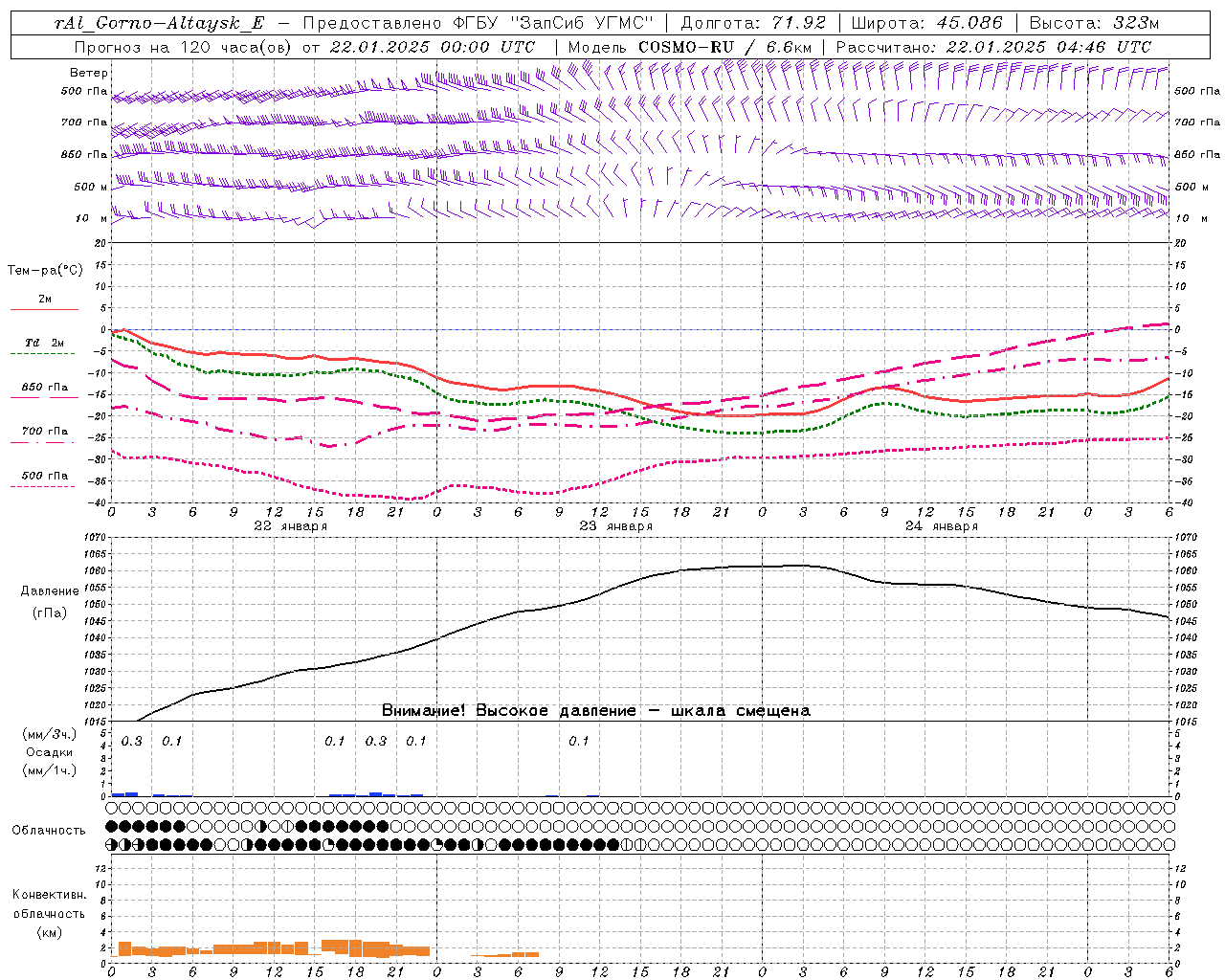
Task: Click the Конвективн. convective cloudiness label
Action: click(49, 895)
